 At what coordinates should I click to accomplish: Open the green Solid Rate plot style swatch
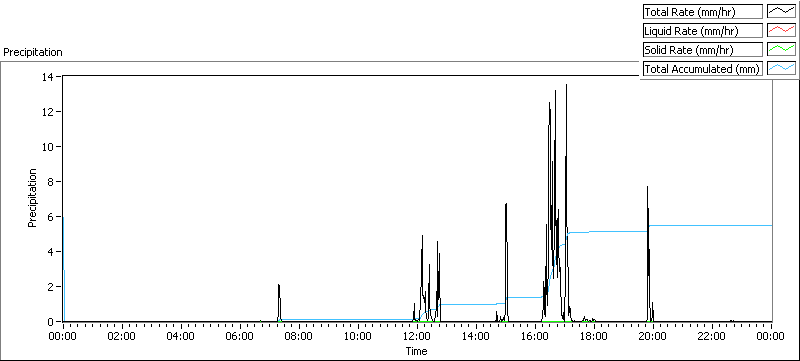click(782, 49)
